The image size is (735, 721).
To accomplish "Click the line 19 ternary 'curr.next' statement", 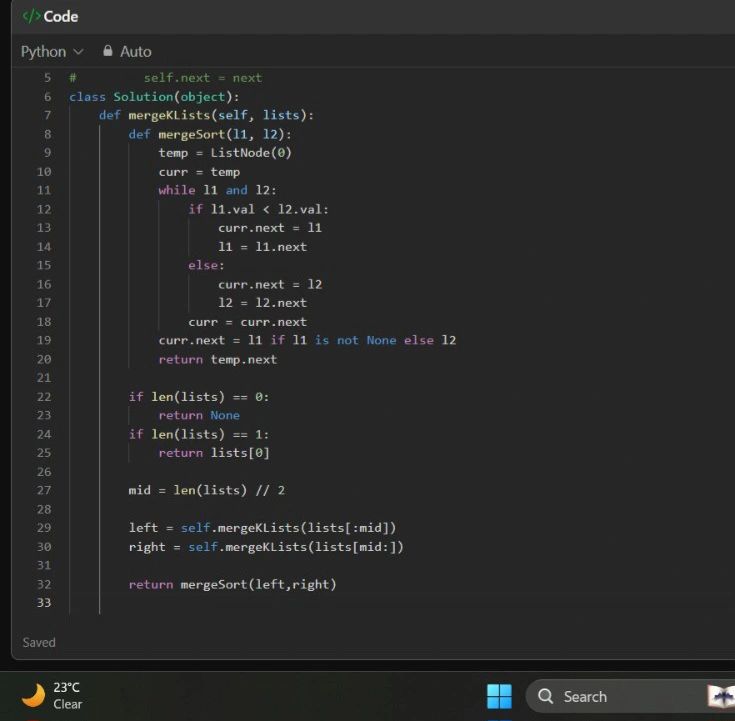I will (x=307, y=340).
